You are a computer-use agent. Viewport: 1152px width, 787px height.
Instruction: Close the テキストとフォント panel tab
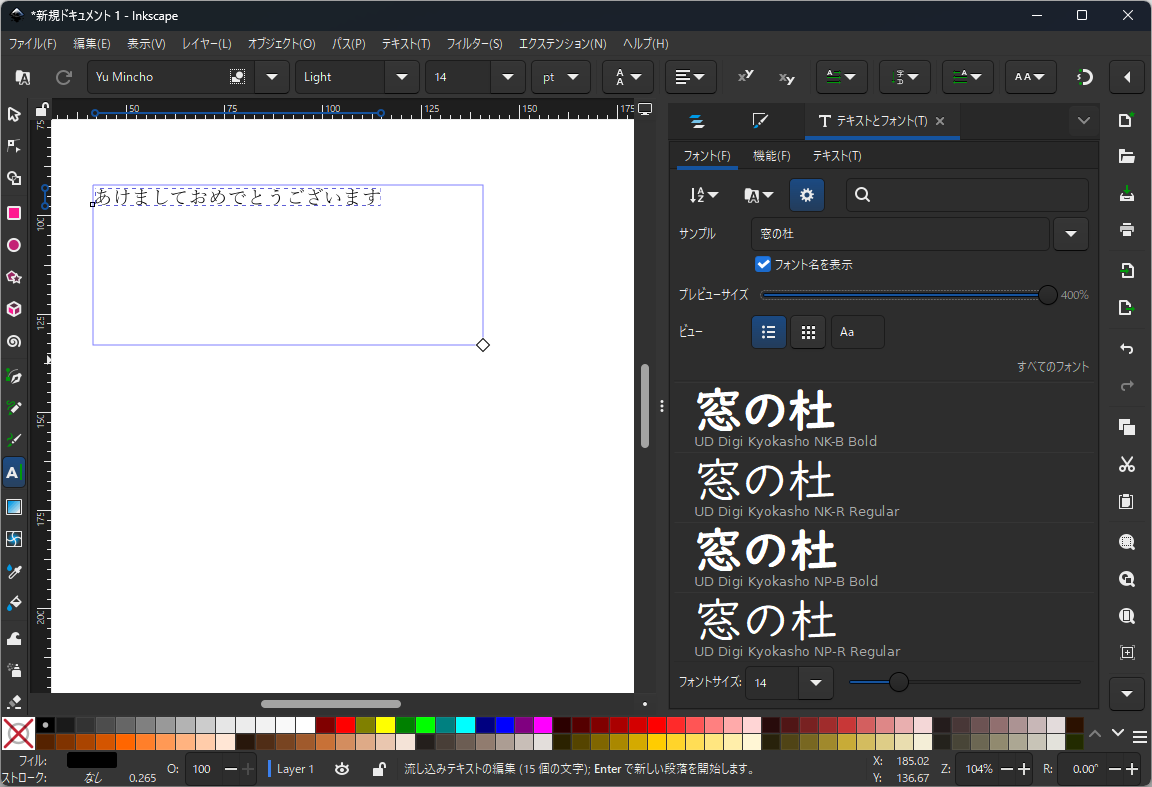(940, 121)
